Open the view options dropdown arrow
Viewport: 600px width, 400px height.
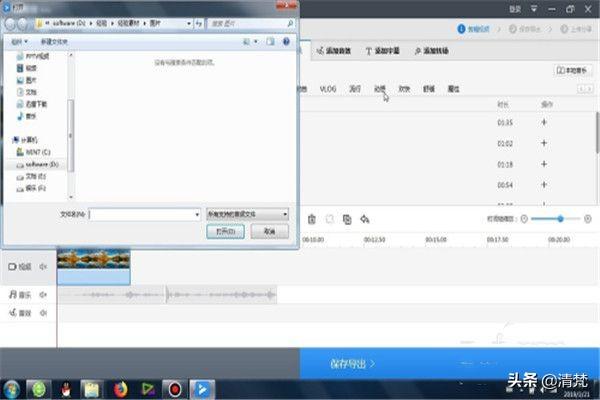256,41
